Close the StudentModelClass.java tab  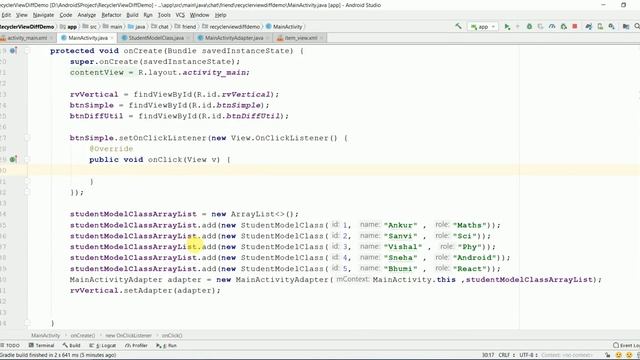point(188,38)
